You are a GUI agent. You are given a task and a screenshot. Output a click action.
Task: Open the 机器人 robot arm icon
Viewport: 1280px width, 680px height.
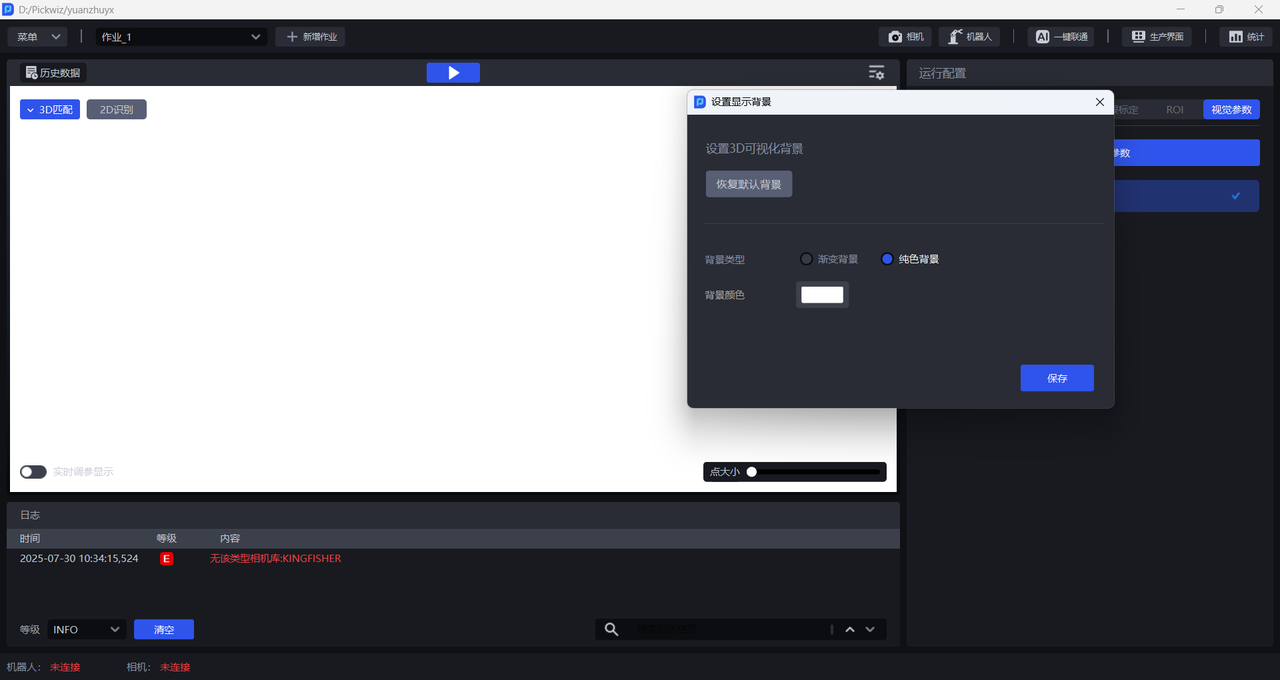[x=956, y=37]
